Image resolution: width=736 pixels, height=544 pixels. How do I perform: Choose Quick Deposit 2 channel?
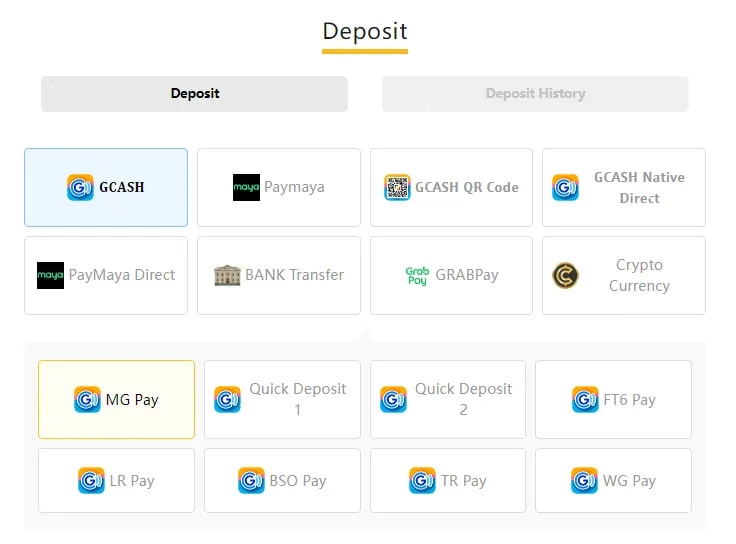[x=448, y=400]
